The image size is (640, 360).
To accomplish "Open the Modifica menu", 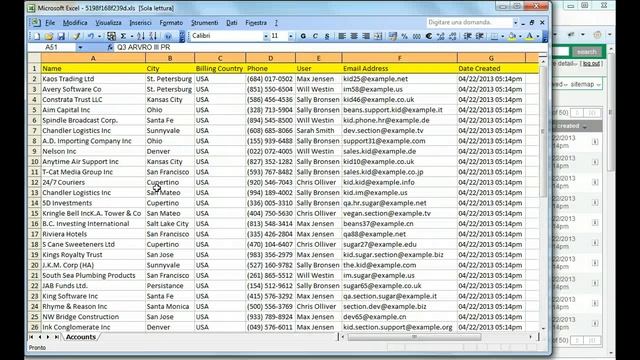I will pyautogui.click(x=75, y=23).
